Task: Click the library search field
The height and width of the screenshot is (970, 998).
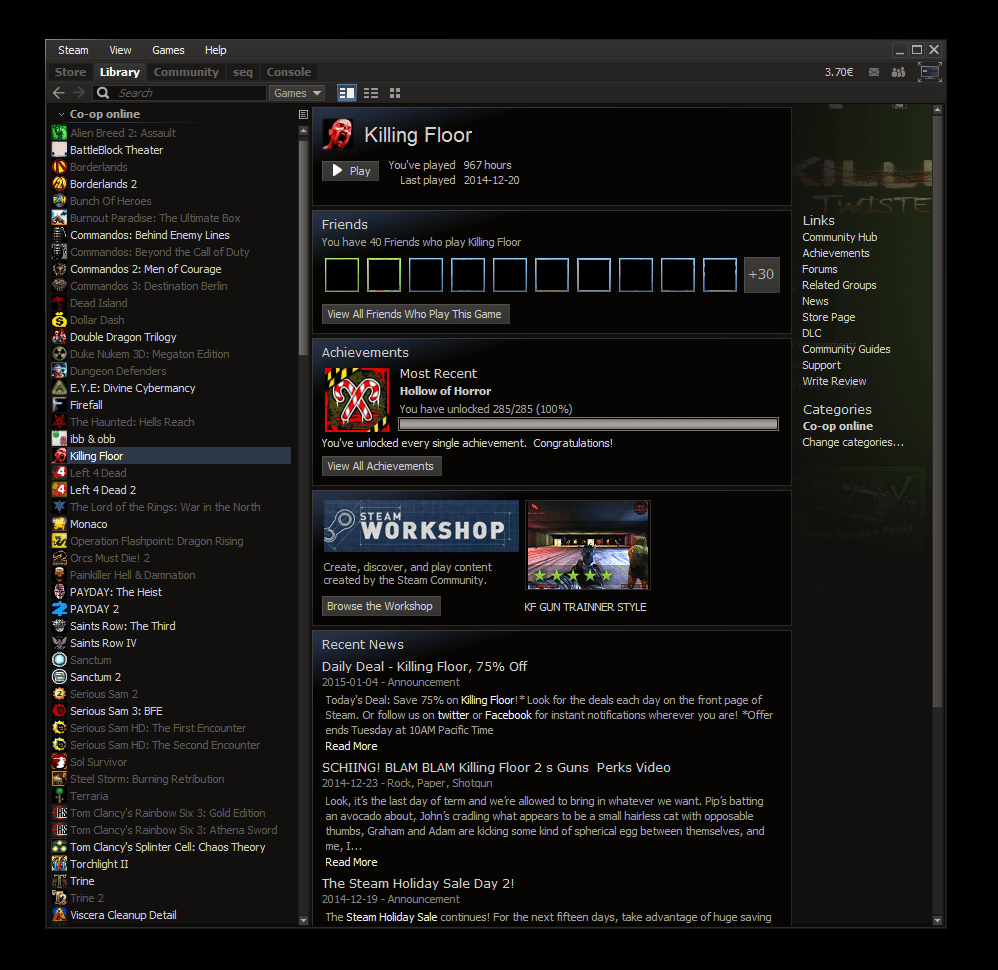Action: tap(190, 93)
